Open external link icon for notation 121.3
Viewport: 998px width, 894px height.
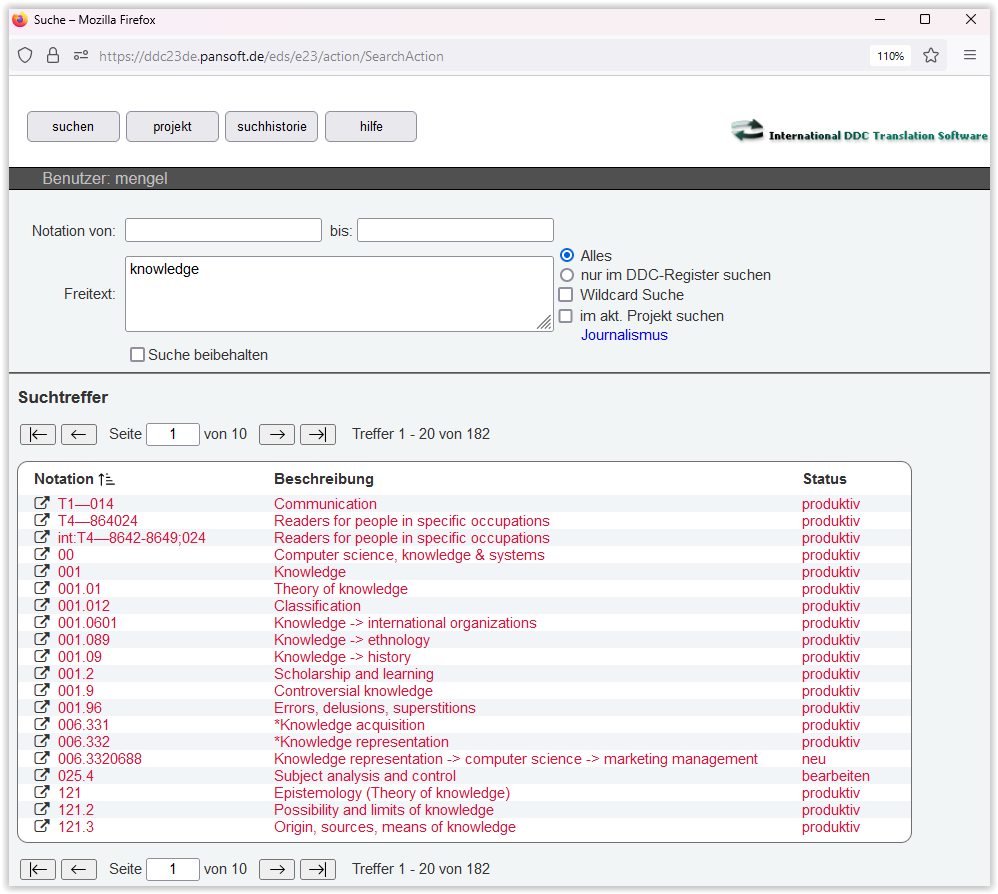pyautogui.click(x=42, y=827)
